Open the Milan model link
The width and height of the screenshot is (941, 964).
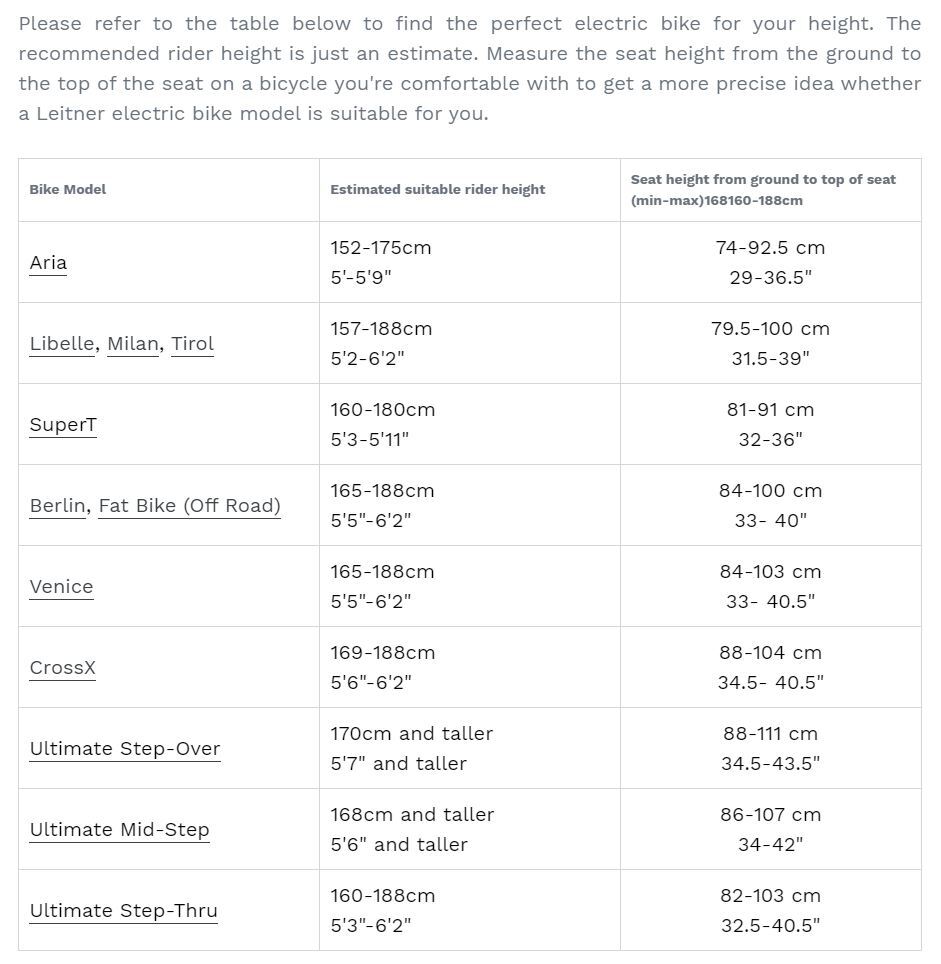pyautogui.click(x=133, y=344)
